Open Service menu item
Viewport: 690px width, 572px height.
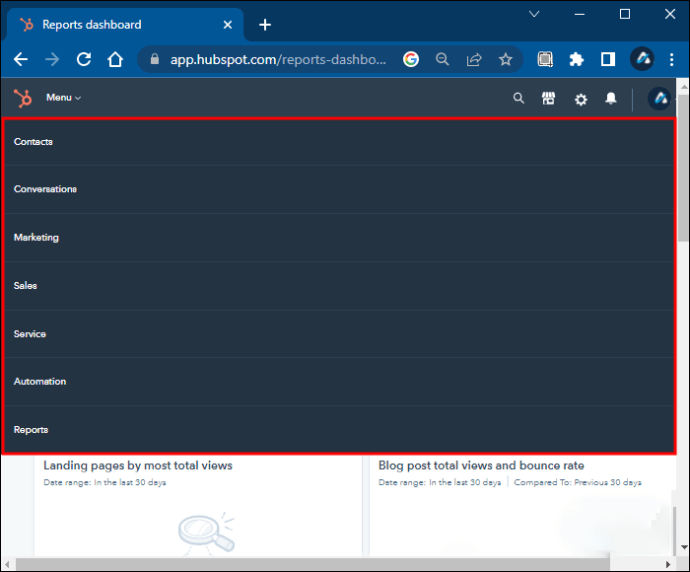(339, 334)
